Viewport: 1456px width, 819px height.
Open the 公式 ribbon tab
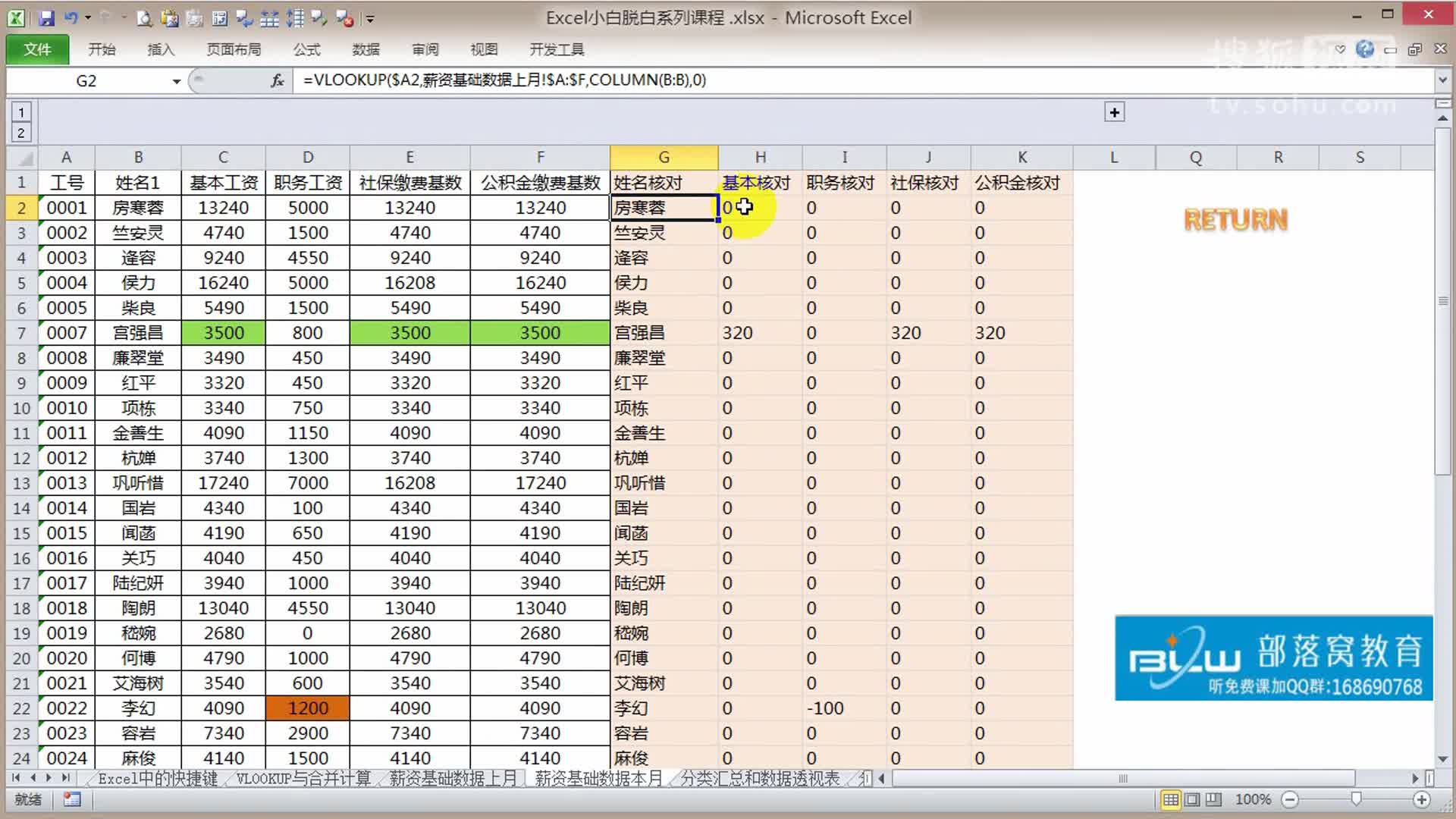click(306, 49)
